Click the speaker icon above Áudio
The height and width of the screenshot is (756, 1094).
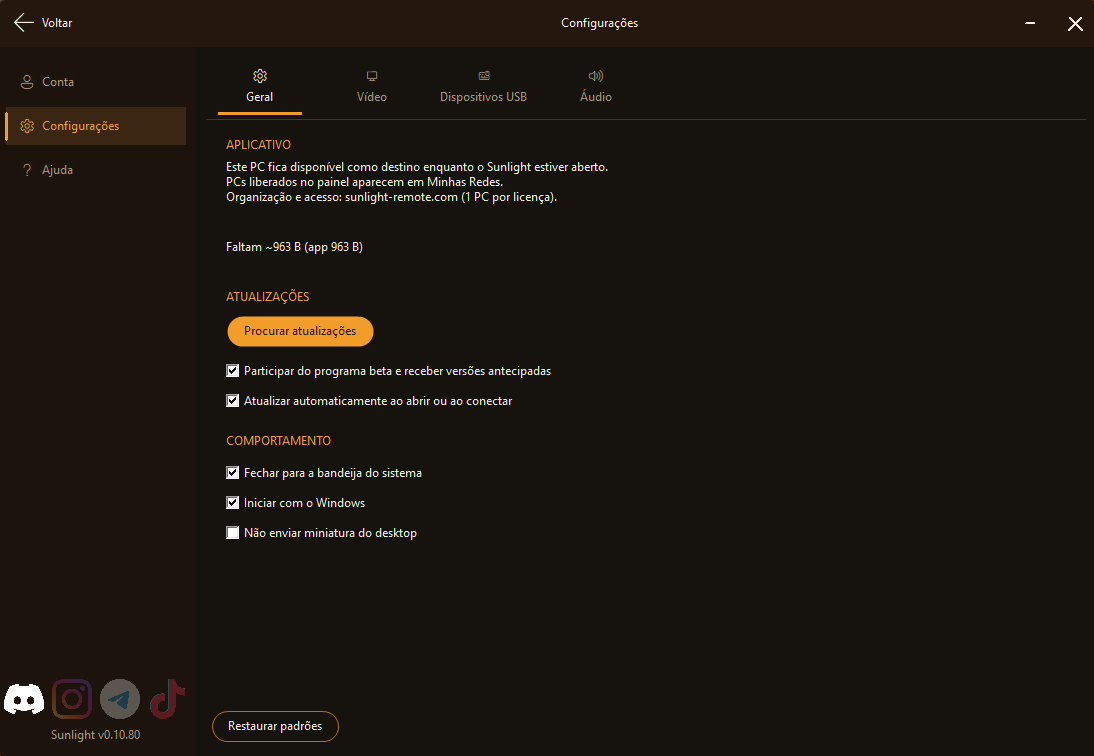tap(596, 75)
